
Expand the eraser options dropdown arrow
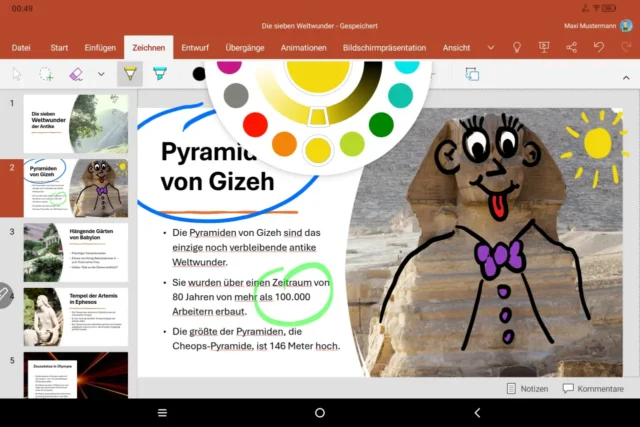[101, 74]
